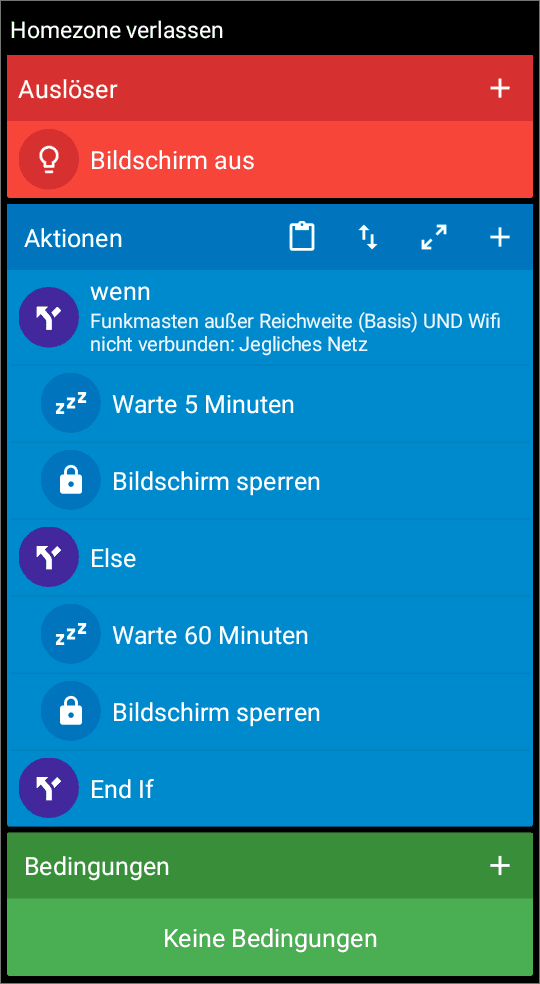Tap the sleep icon for Warte 60 Minuten
This screenshot has width=540, height=984.
tap(70, 634)
